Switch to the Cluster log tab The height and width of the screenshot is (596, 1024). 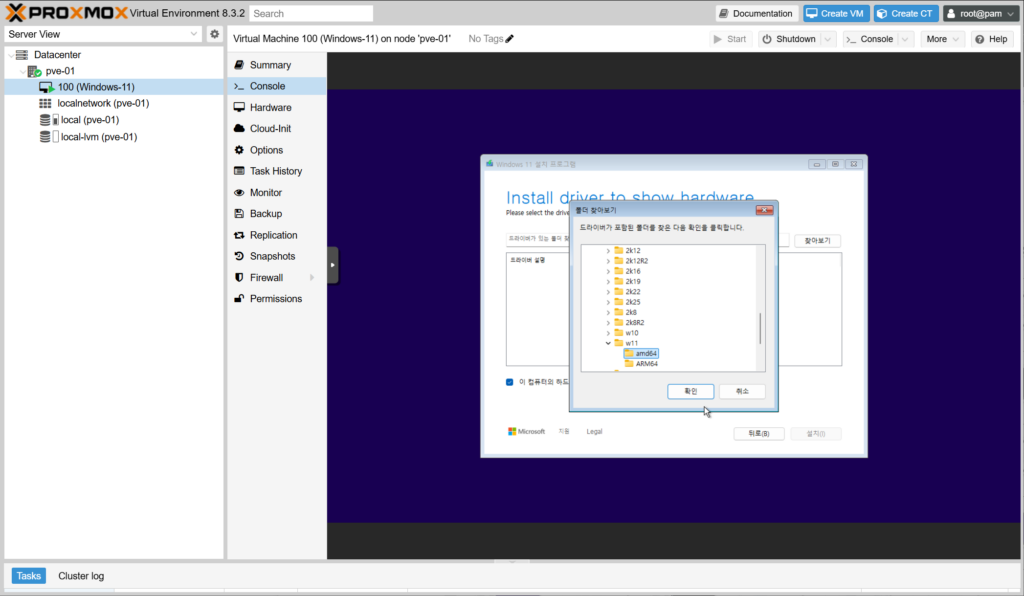point(81,576)
